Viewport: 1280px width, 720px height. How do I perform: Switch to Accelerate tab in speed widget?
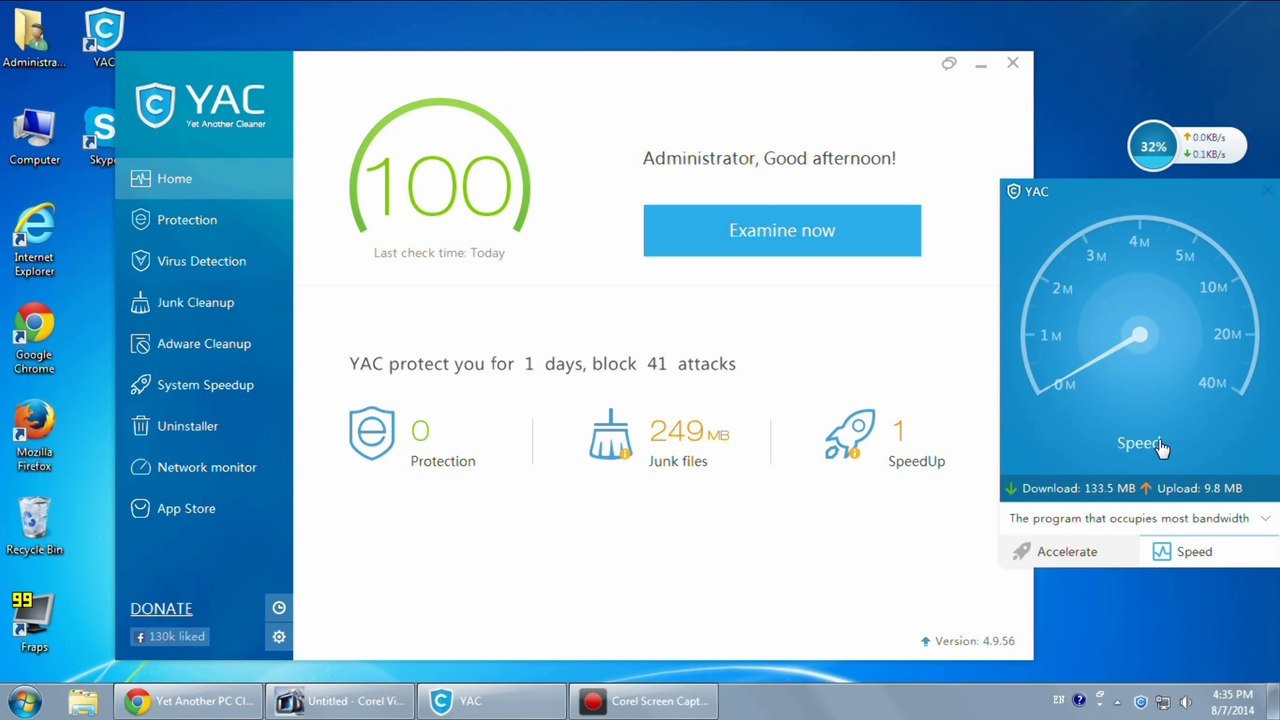1069,552
